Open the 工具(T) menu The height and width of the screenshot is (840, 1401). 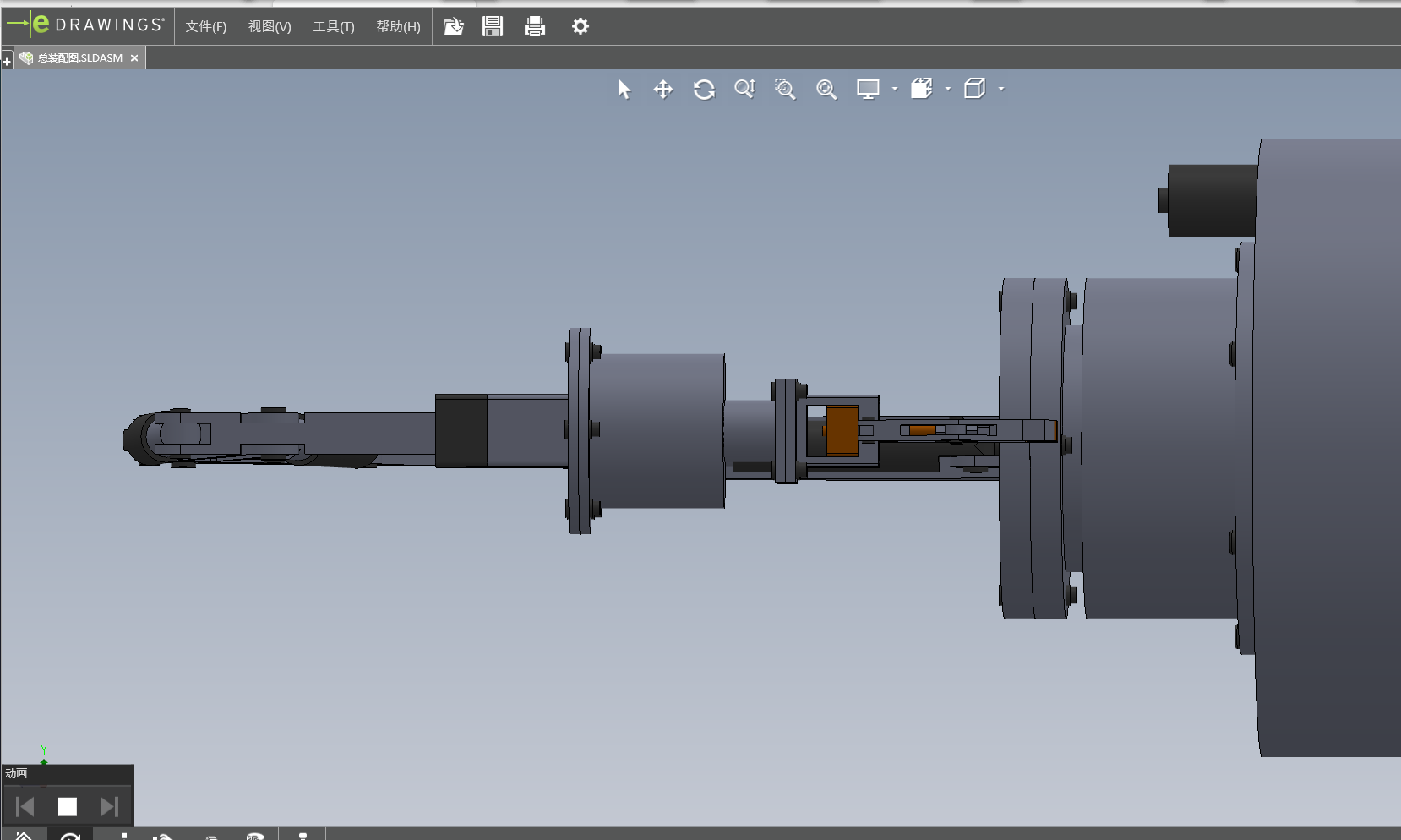tap(334, 26)
